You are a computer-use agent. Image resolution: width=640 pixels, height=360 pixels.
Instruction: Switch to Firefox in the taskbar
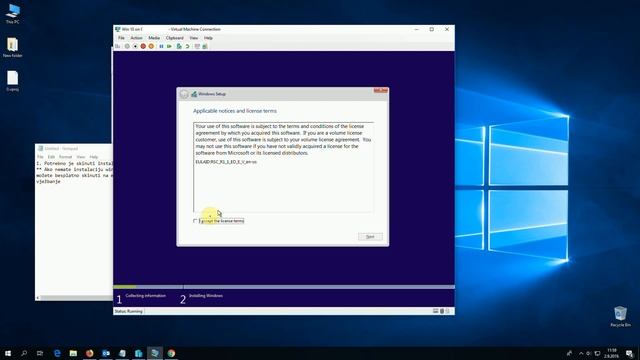[x=90, y=353]
